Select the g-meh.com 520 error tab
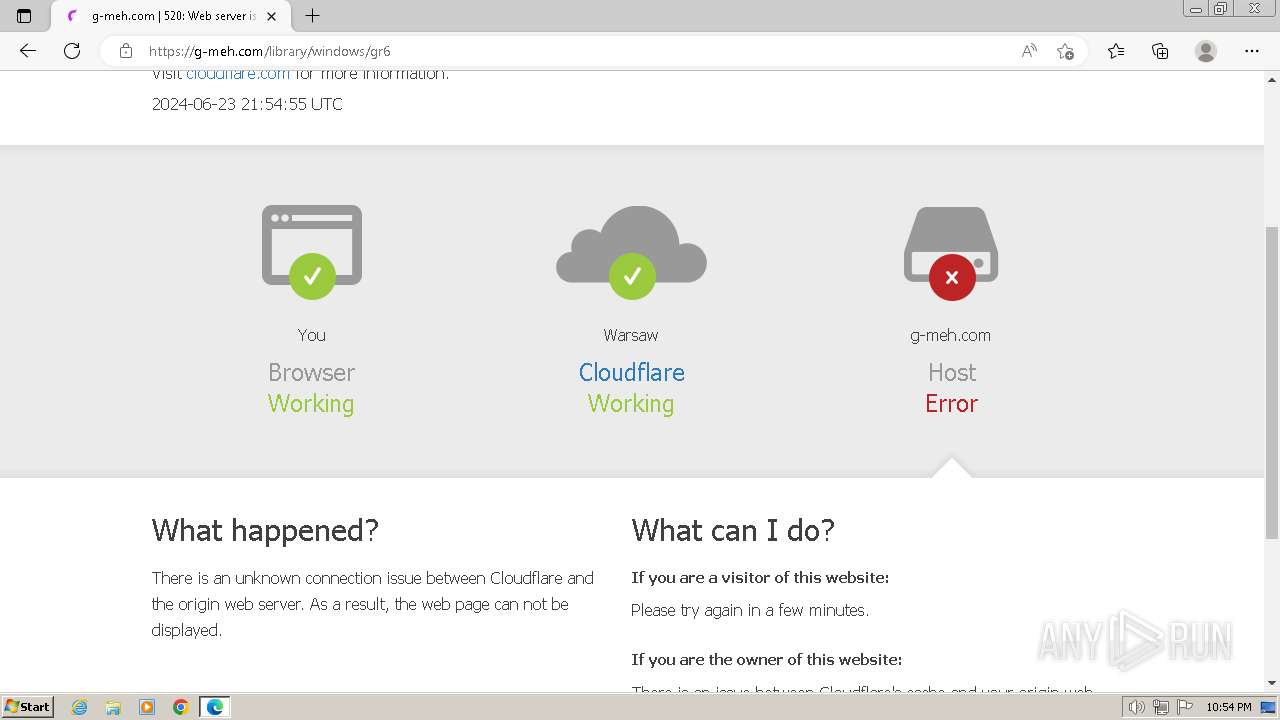 (168, 16)
